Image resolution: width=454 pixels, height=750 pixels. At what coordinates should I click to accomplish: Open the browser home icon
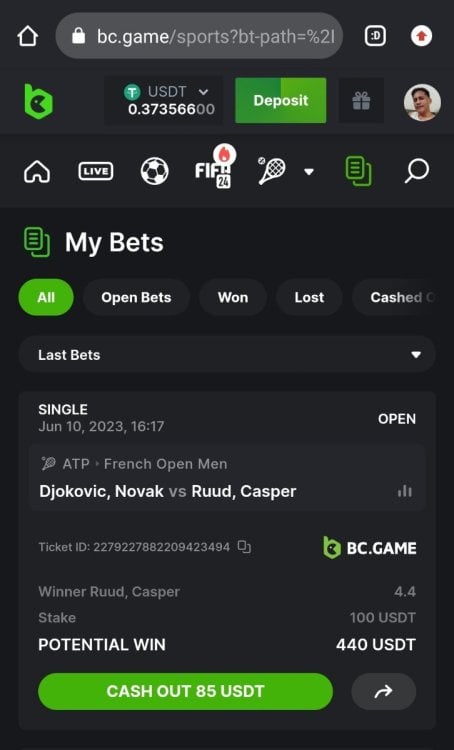(27, 36)
